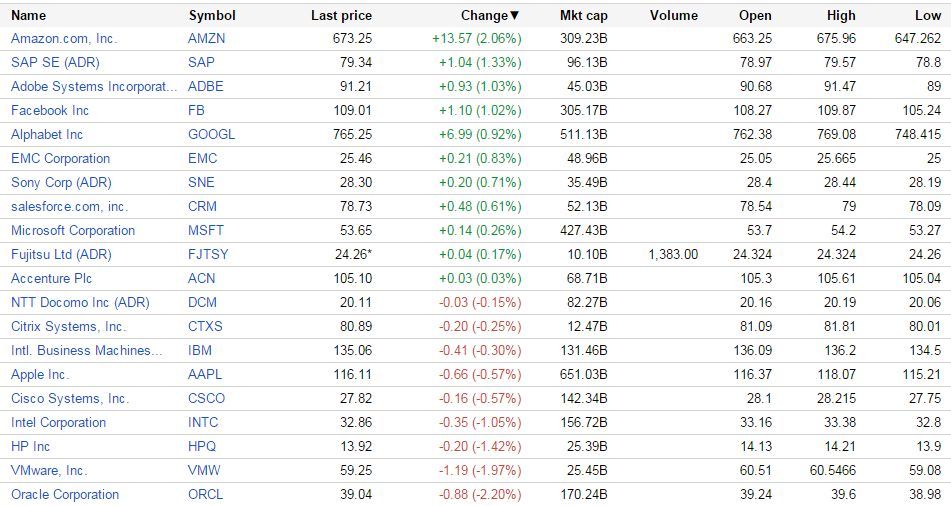
Task: Click the Oracle Corporation link
Action: 65,494
